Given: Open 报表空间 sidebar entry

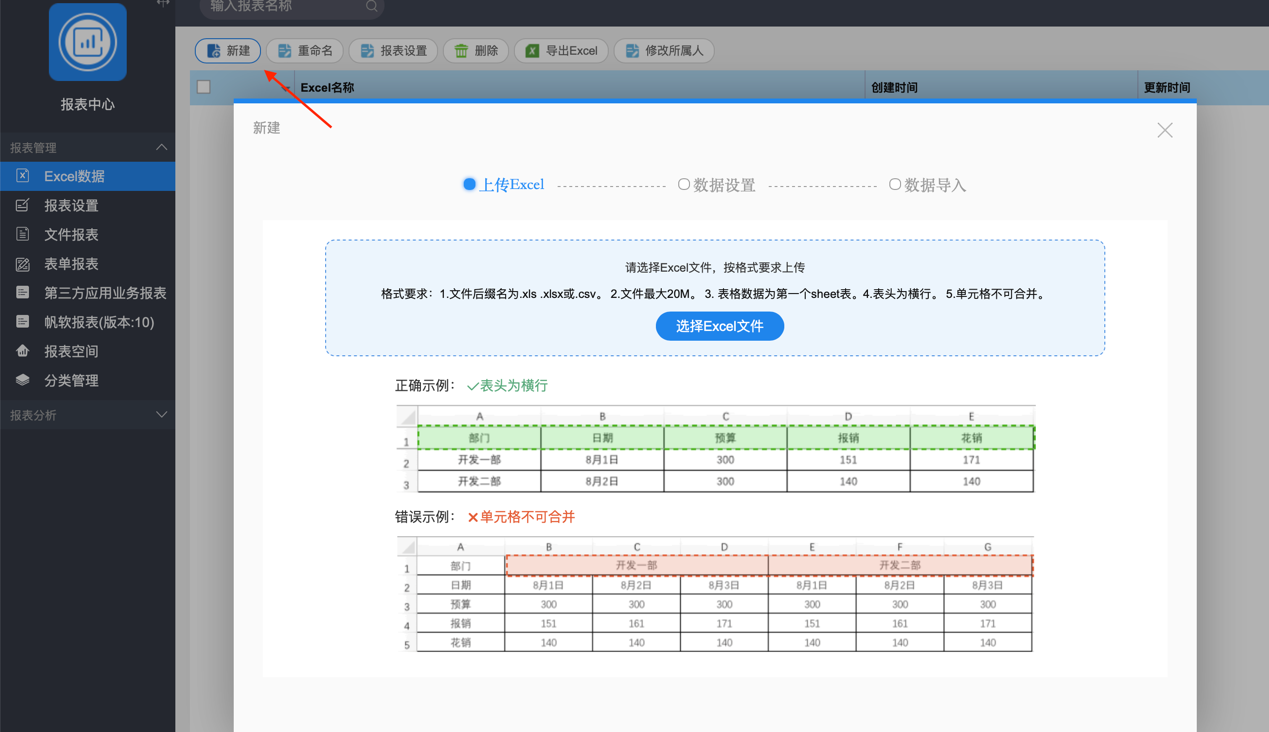Looking at the screenshot, I should click(x=71, y=351).
